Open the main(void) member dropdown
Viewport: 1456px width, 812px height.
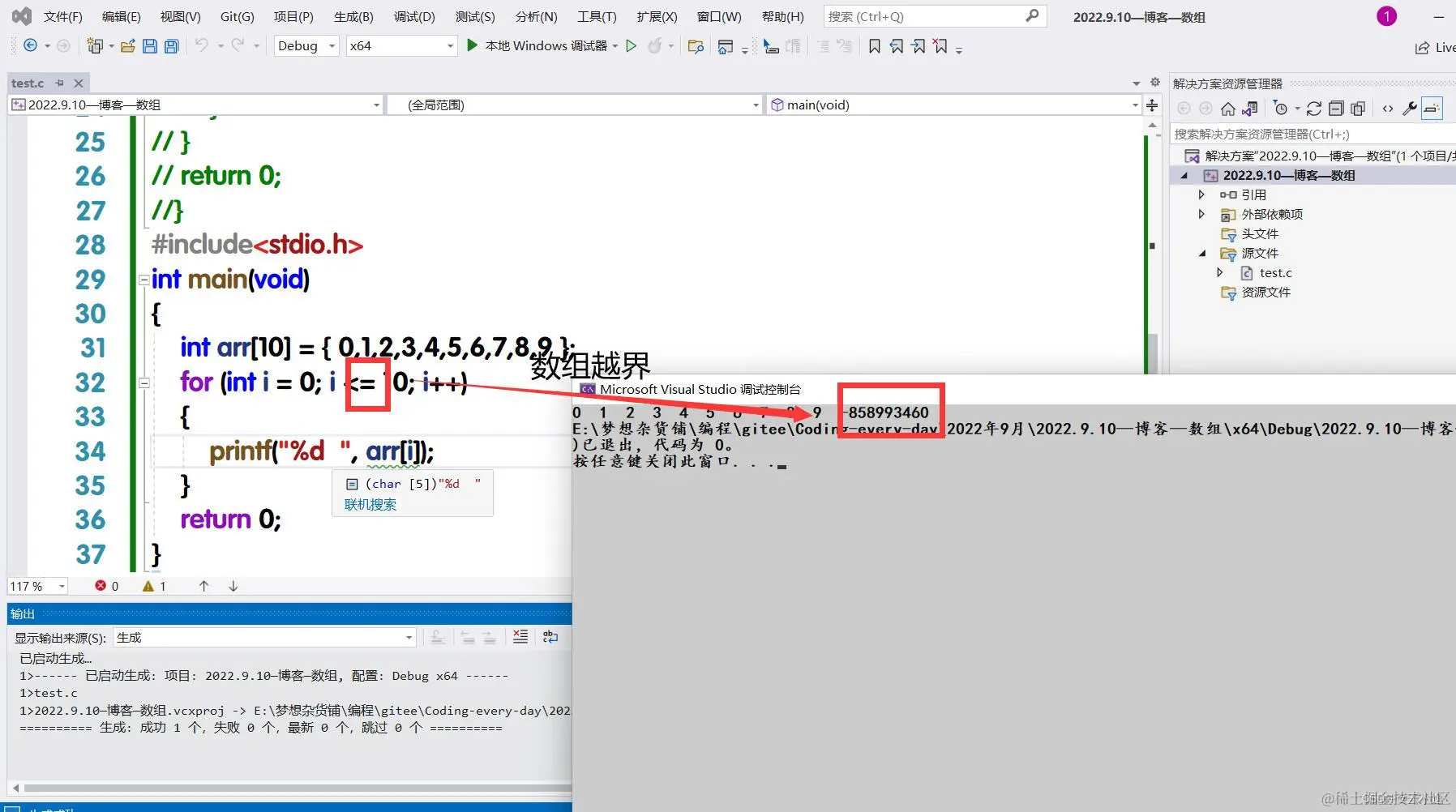pos(953,105)
